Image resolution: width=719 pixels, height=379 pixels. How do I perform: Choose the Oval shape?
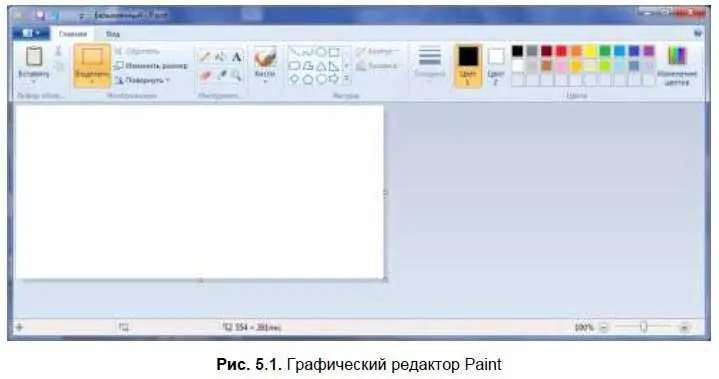point(321,52)
